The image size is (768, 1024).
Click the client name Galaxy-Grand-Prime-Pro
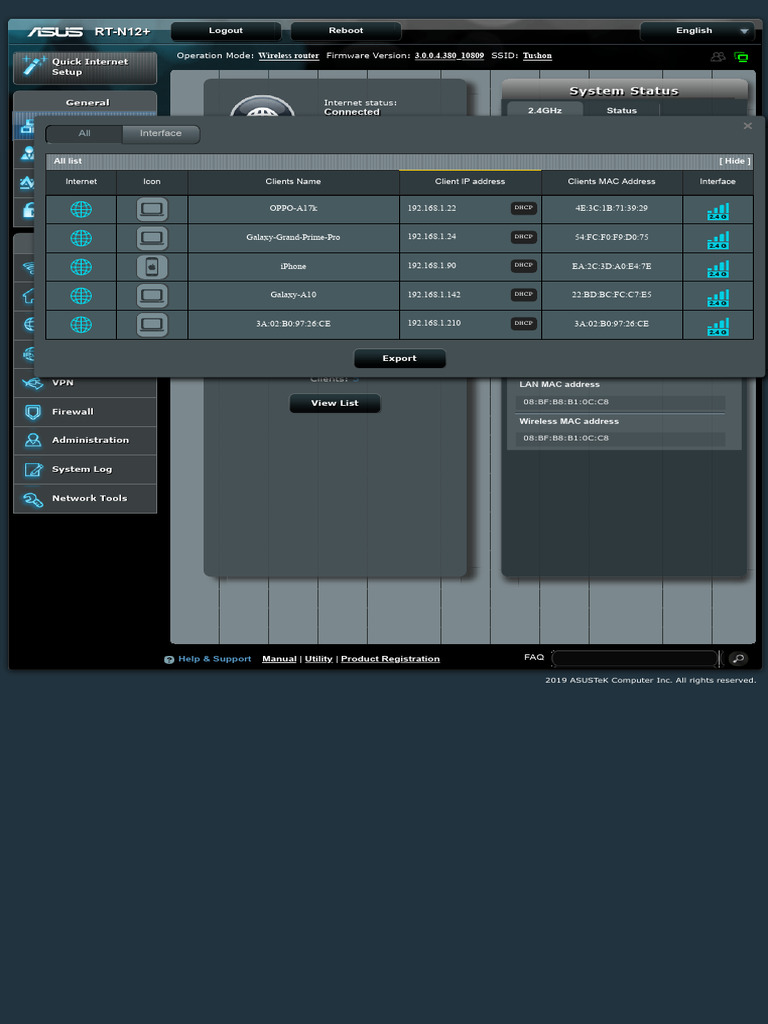click(293, 237)
